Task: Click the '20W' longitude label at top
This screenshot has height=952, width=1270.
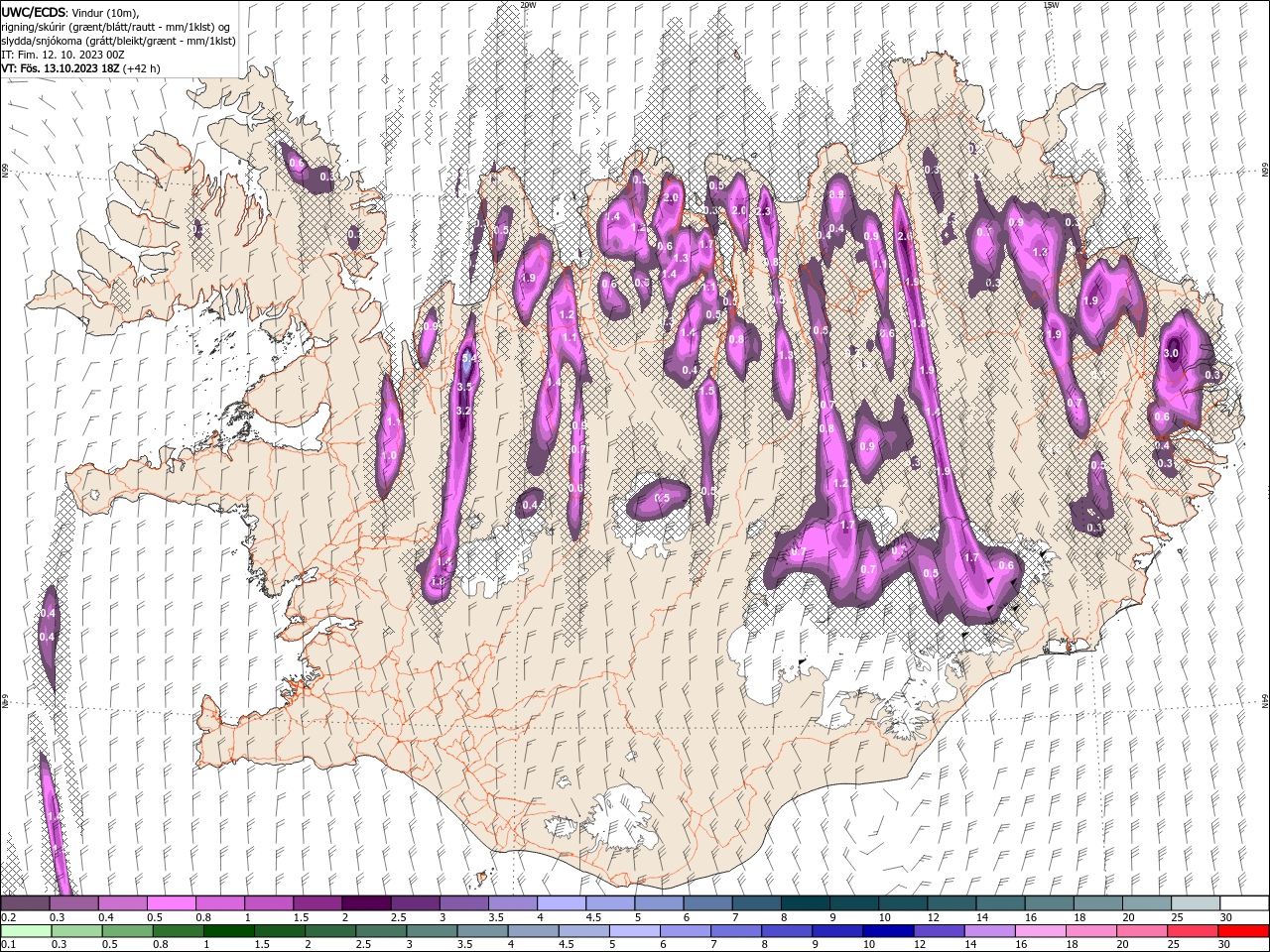Action: click(528, 5)
